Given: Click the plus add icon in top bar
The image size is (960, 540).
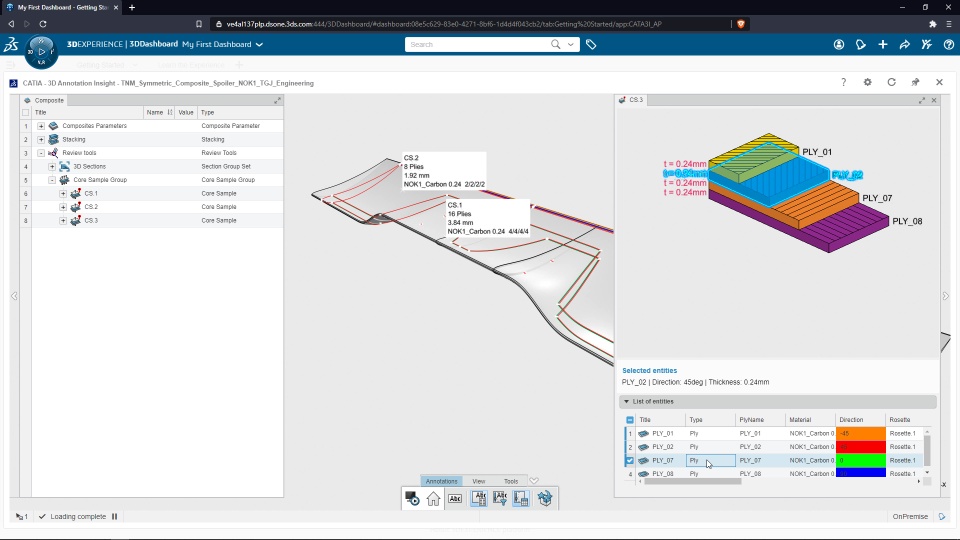Looking at the screenshot, I should [x=883, y=44].
